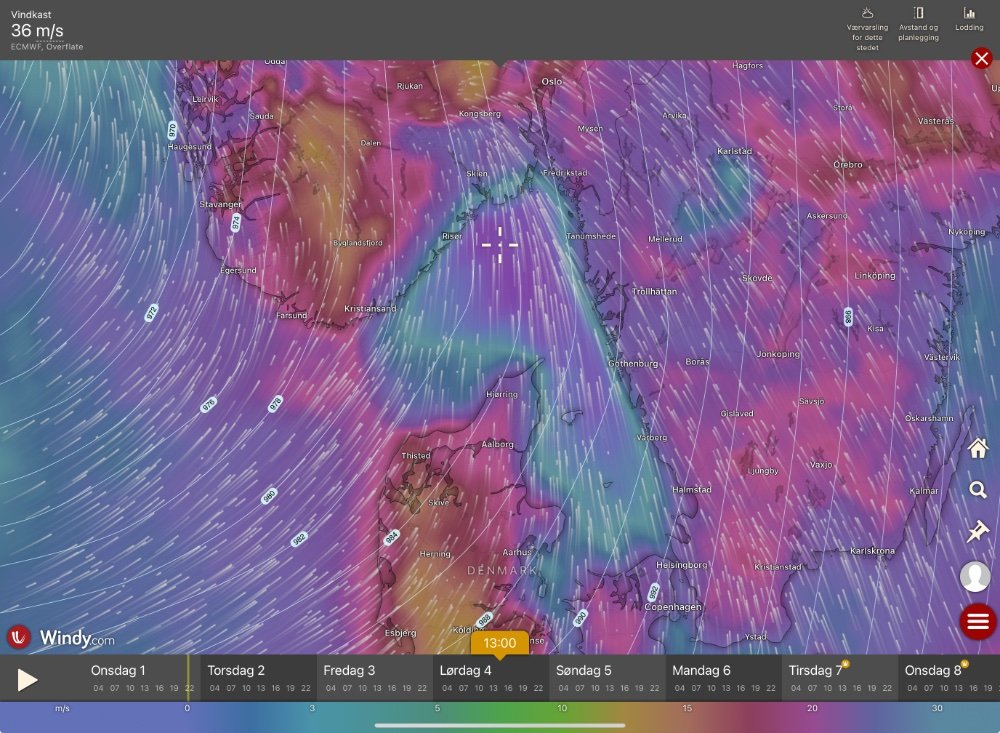1000x733 pixels.
Task: Open the user profile avatar
Action: tap(975, 577)
